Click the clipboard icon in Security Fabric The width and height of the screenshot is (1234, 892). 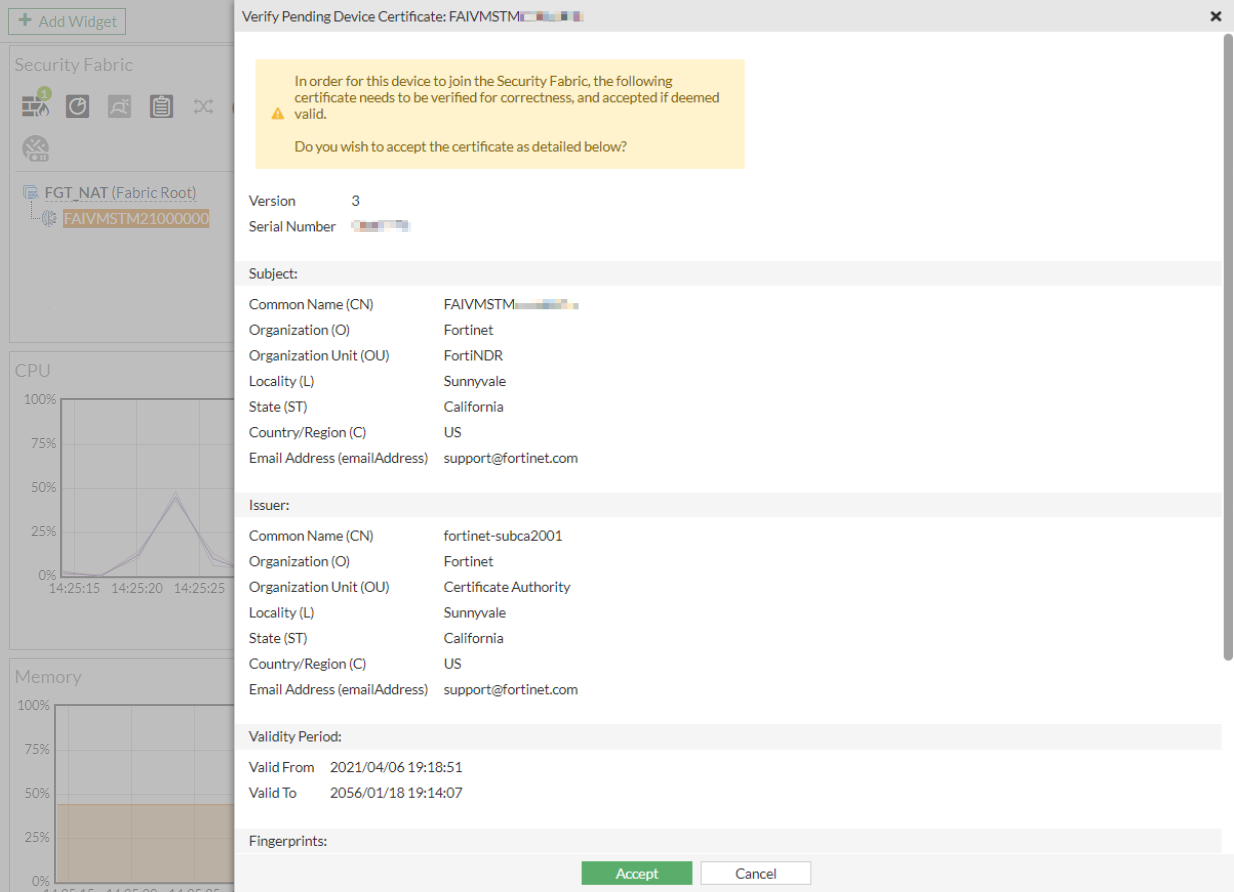click(x=162, y=106)
